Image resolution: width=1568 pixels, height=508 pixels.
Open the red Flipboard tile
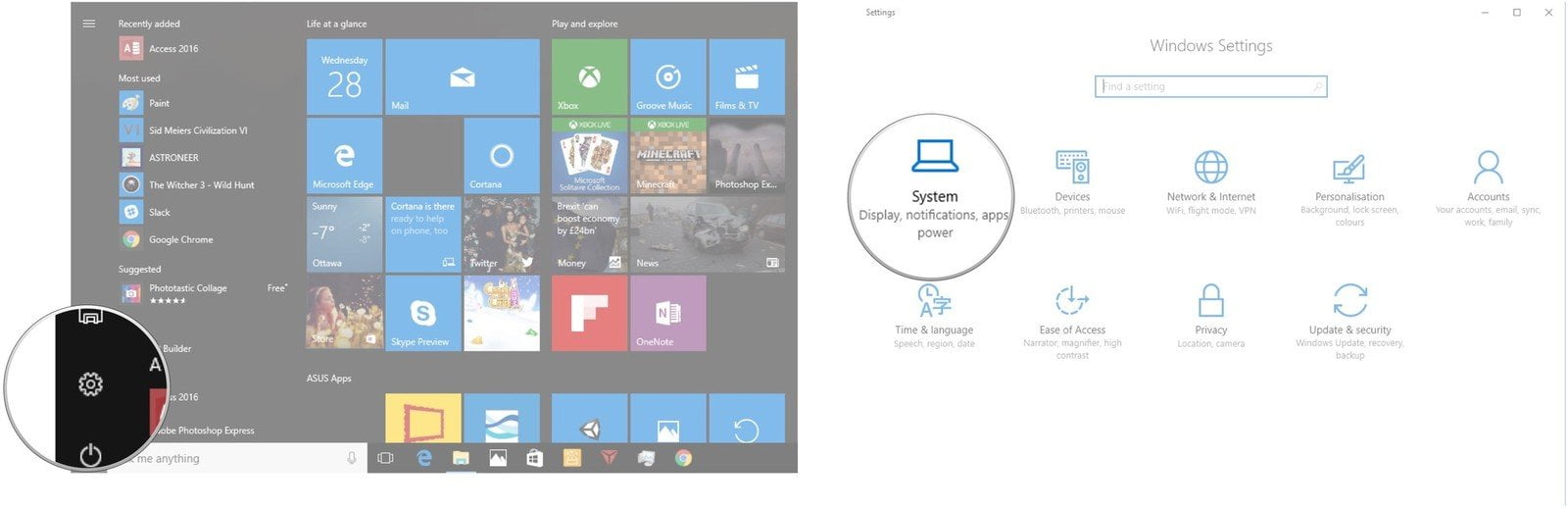tap(589, 313)
